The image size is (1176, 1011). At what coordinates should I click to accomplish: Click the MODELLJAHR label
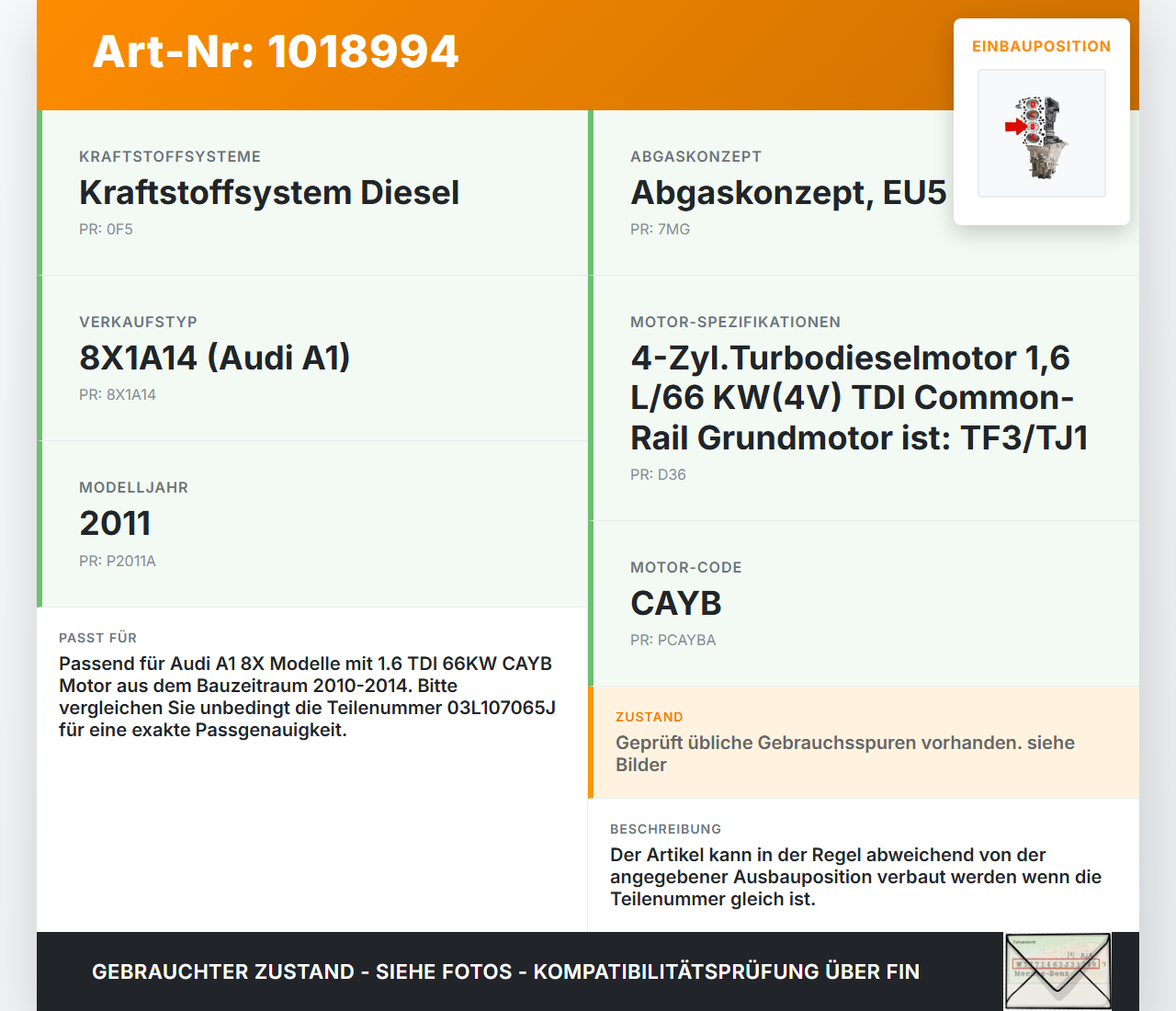point(133,487)
